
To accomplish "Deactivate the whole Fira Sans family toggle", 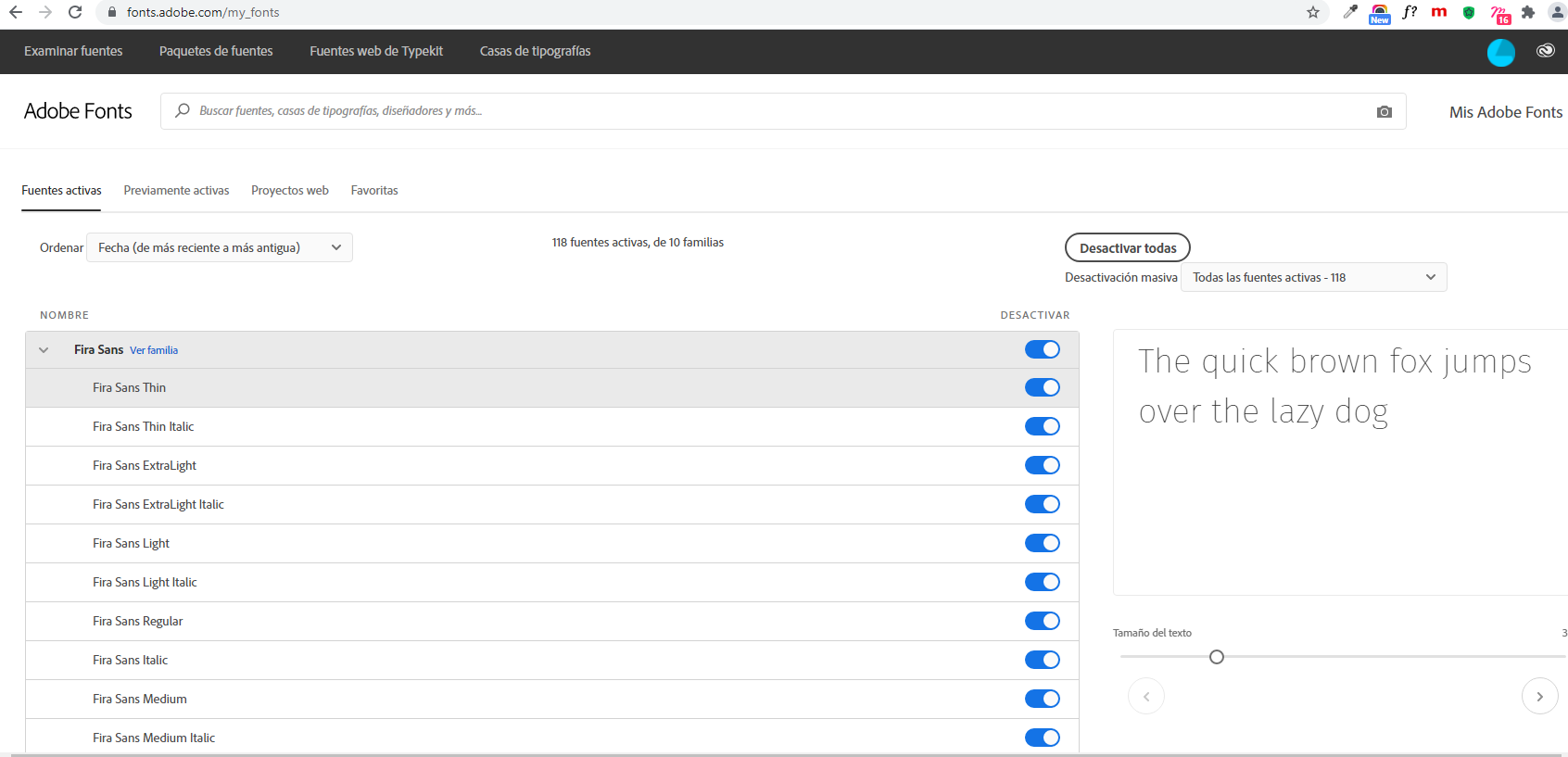I will tap(1042, 349).
